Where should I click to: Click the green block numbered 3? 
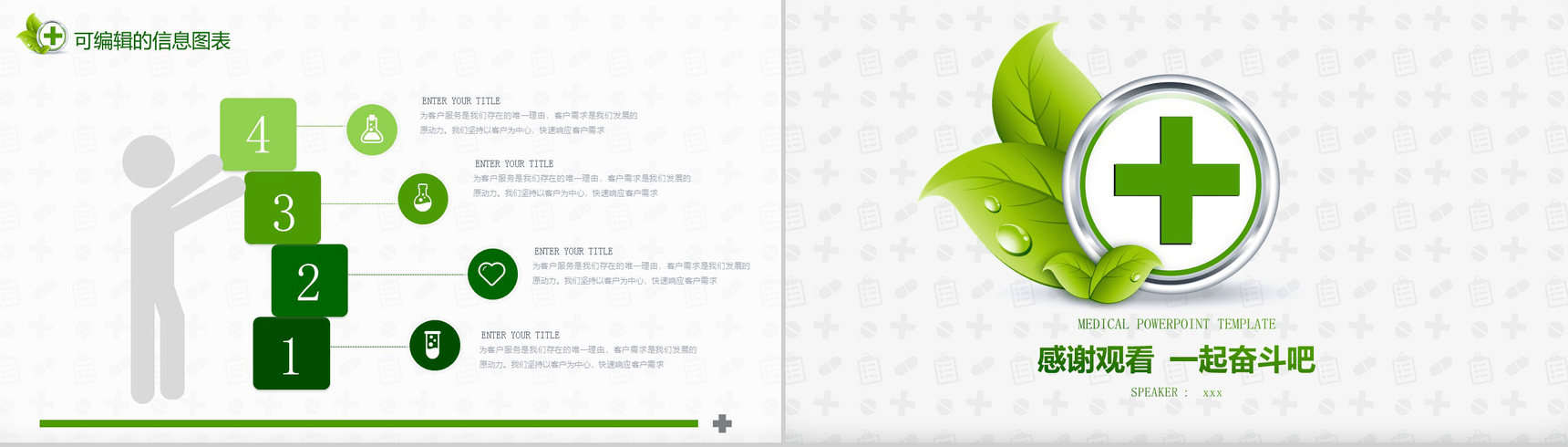(283, 208)
